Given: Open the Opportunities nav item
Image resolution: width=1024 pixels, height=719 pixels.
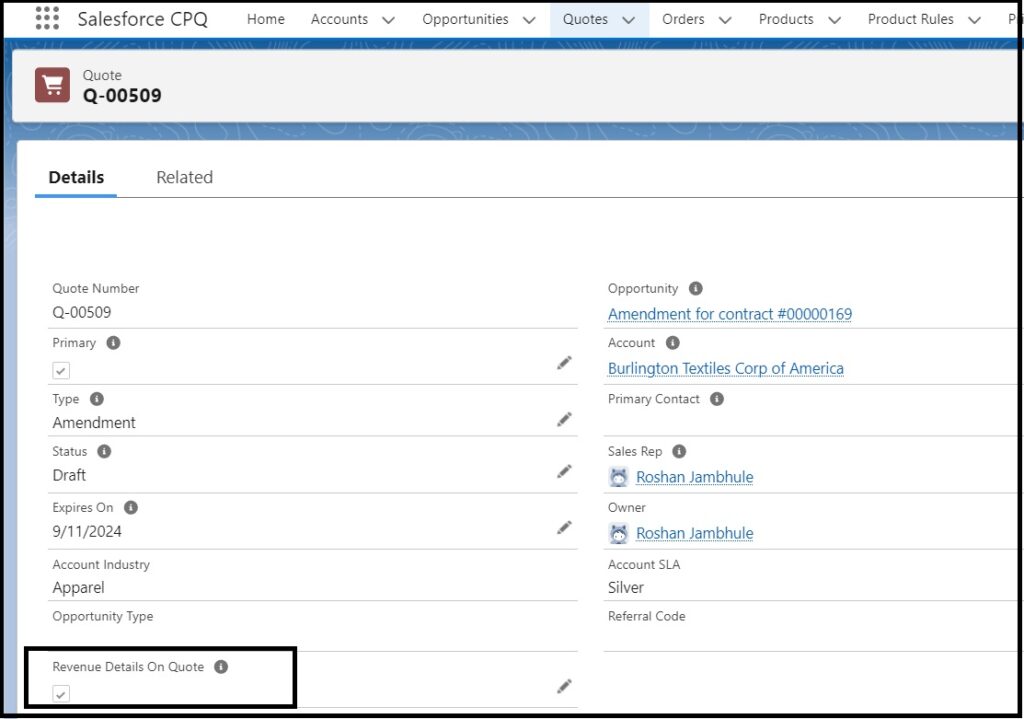Looking at the screenshot, I should [x=465, y=20].
